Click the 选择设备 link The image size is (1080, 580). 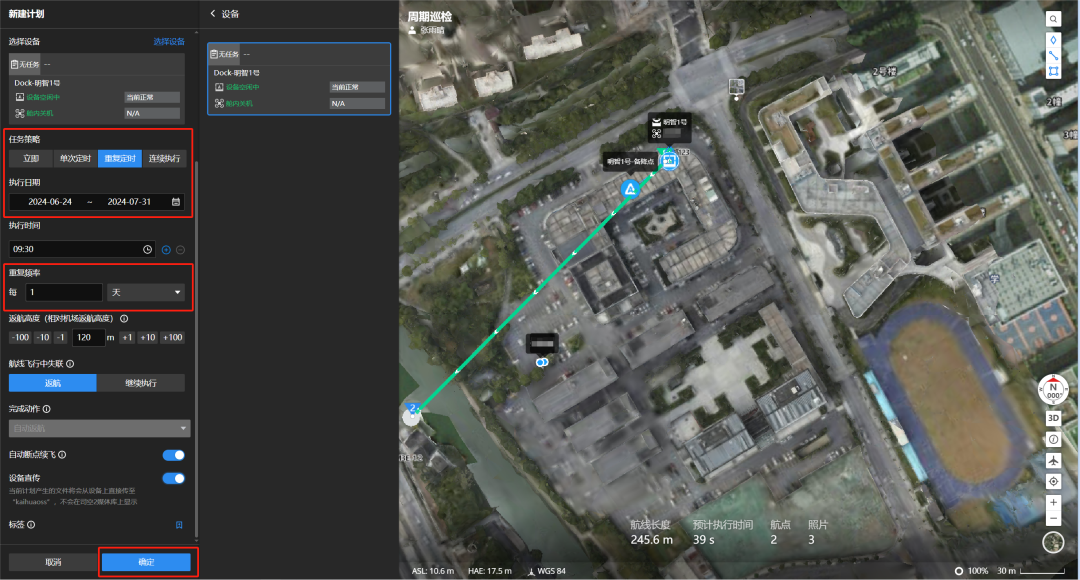169,42
